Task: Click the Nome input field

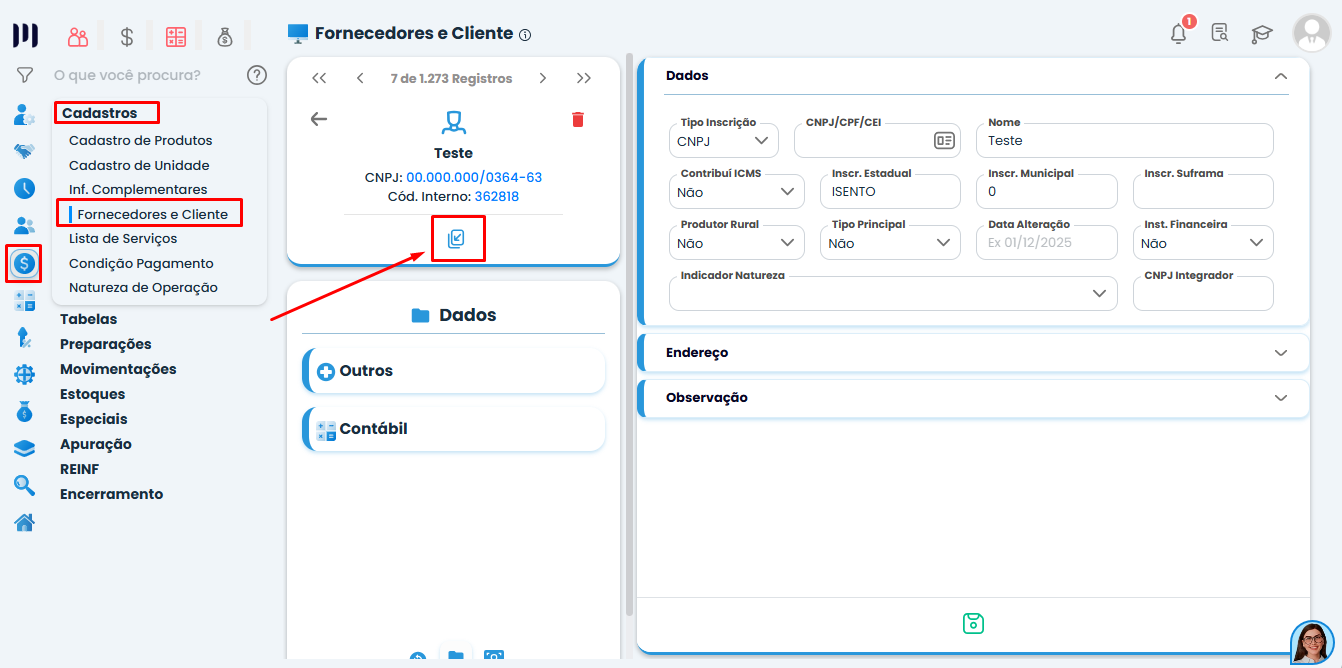Action: 1124,141
